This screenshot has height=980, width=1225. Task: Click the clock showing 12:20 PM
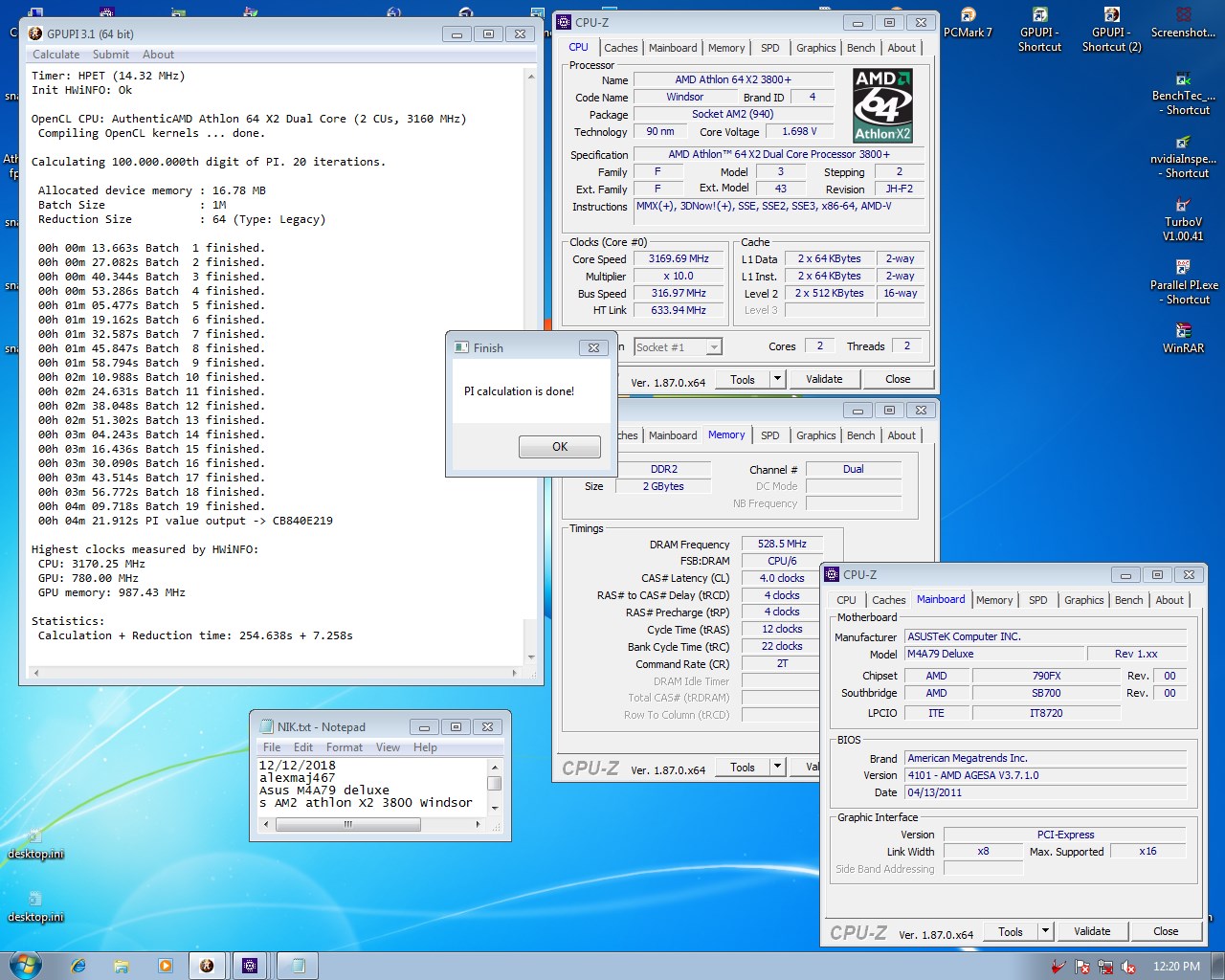[x=1176, y=967]
